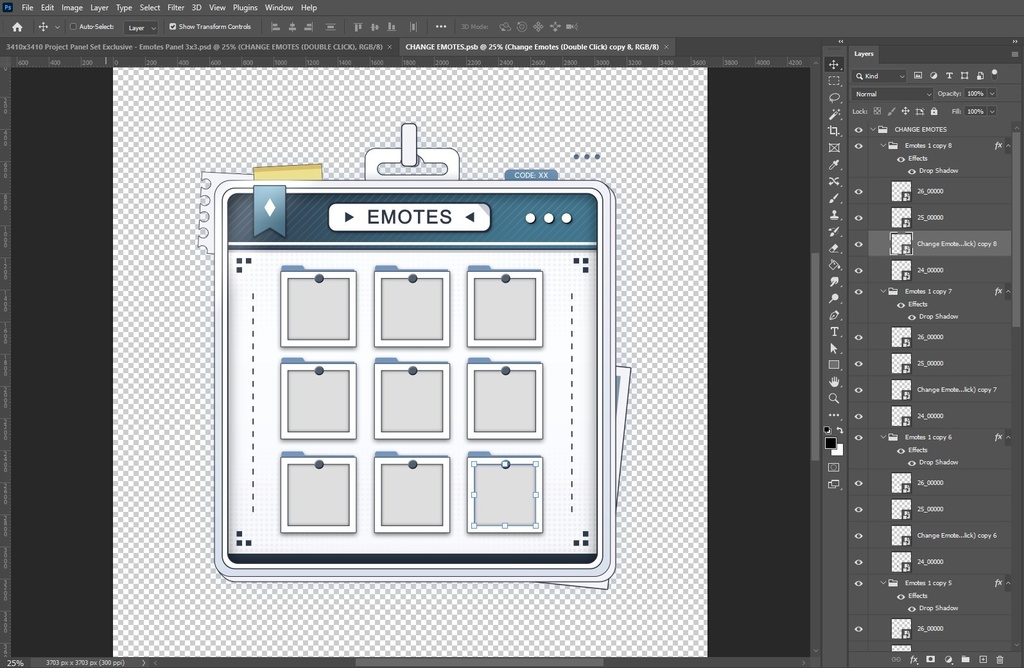Select the Magic Wand tool
The width and height of the screenshot is (1024, 668).
click(834, 115)
